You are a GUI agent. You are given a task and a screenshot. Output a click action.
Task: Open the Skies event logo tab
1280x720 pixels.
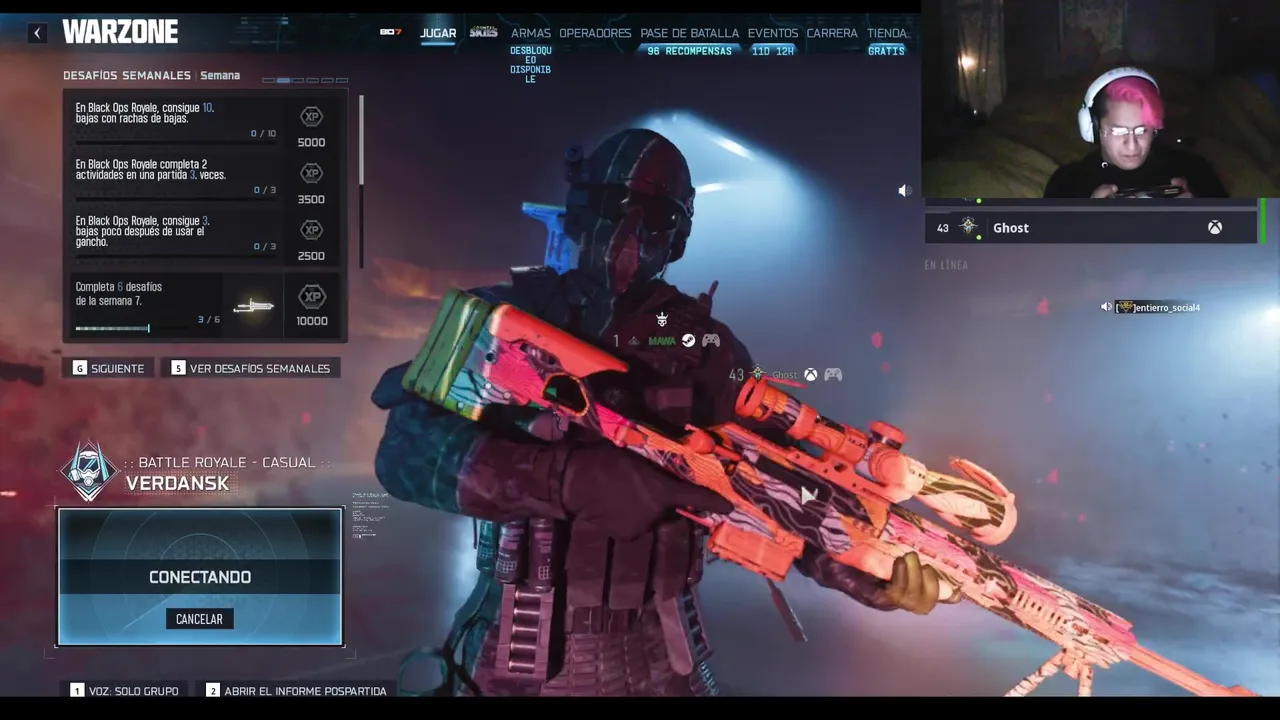coord(483,32)
